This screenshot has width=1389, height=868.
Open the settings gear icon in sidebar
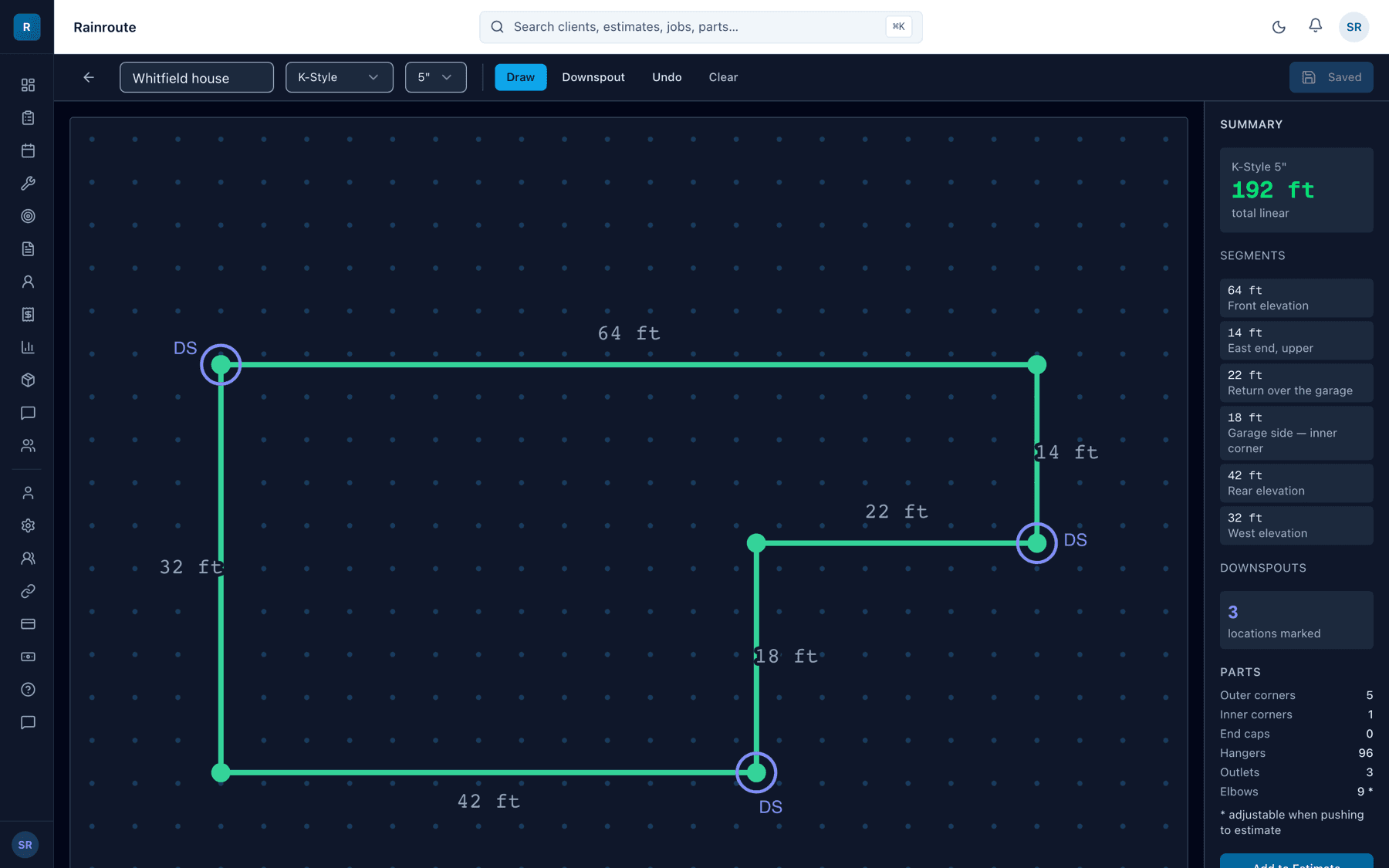point(28,525)
